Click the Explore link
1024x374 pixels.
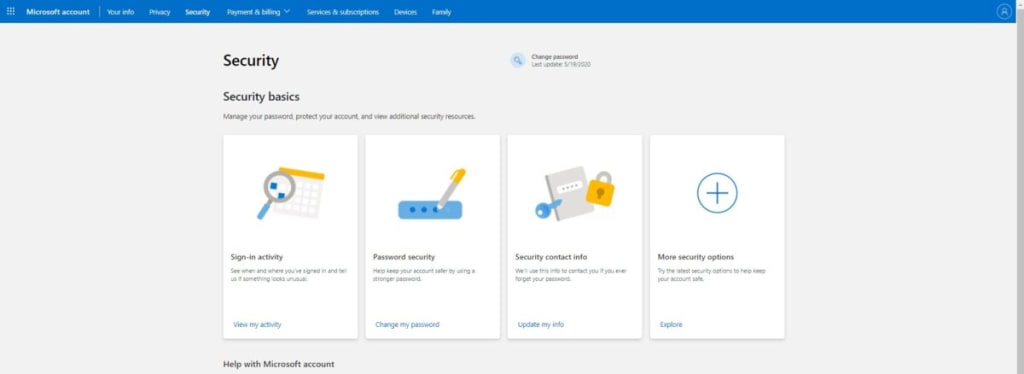pyautogui.click(x=671, y=324)
